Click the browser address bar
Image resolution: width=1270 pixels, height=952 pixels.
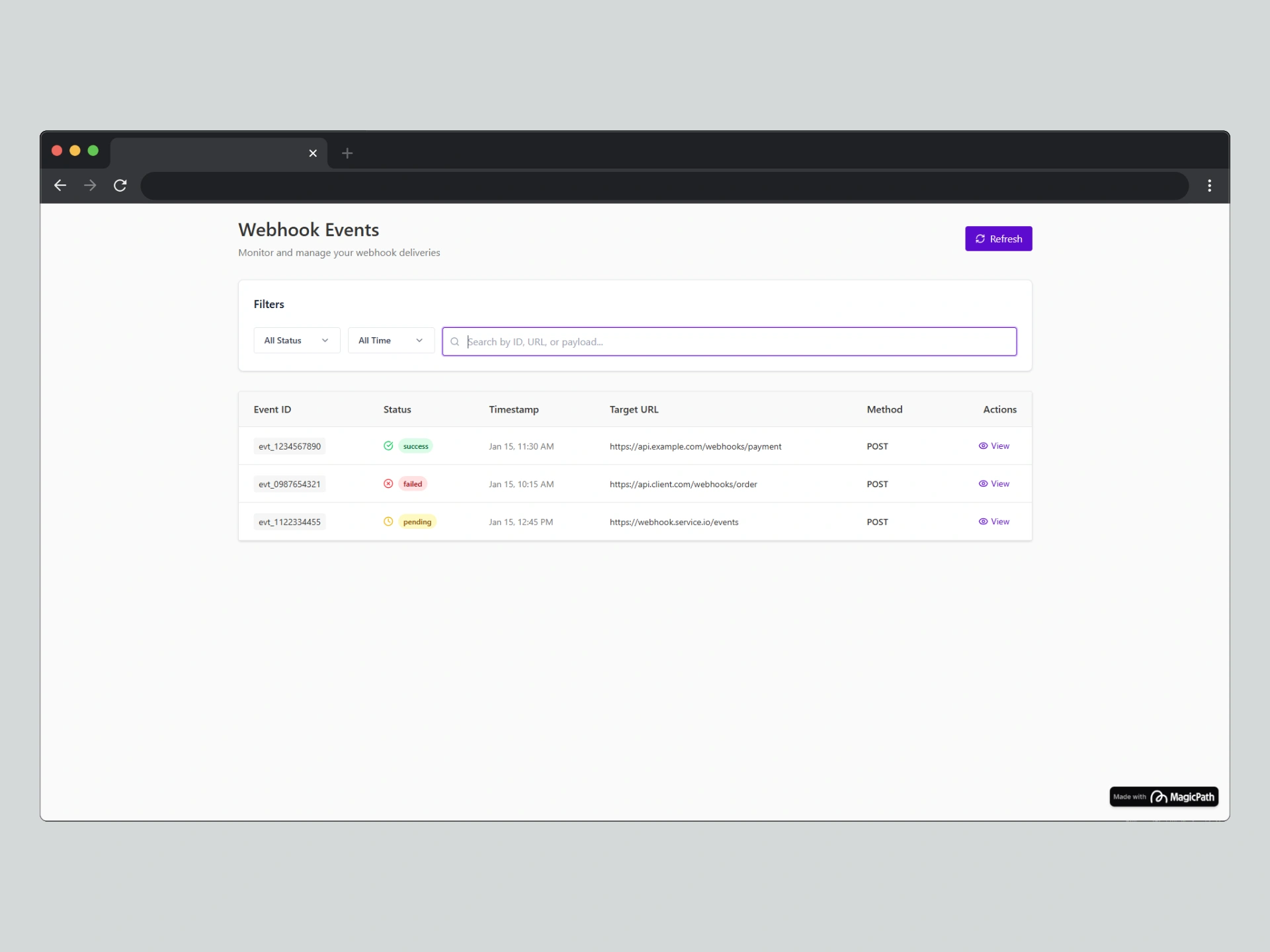coord(664,186)
